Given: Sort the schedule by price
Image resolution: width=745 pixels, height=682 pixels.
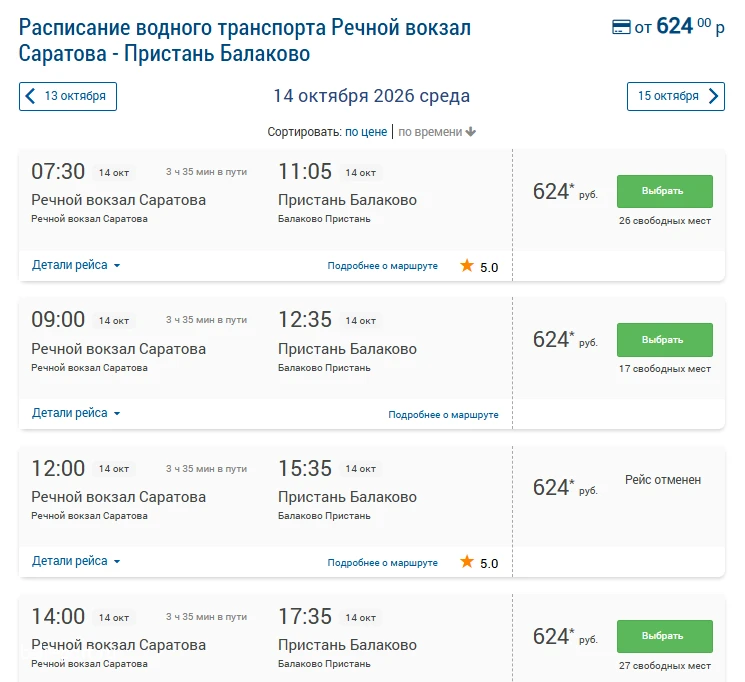Looking at the screenshot, I should point(366,132).
